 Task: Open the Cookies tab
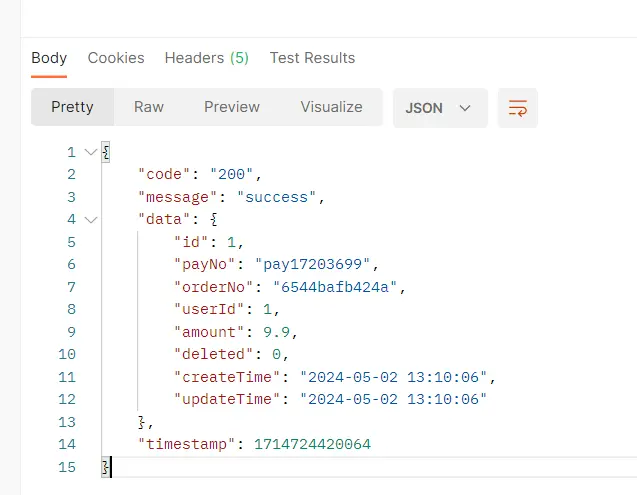[116, 58]
